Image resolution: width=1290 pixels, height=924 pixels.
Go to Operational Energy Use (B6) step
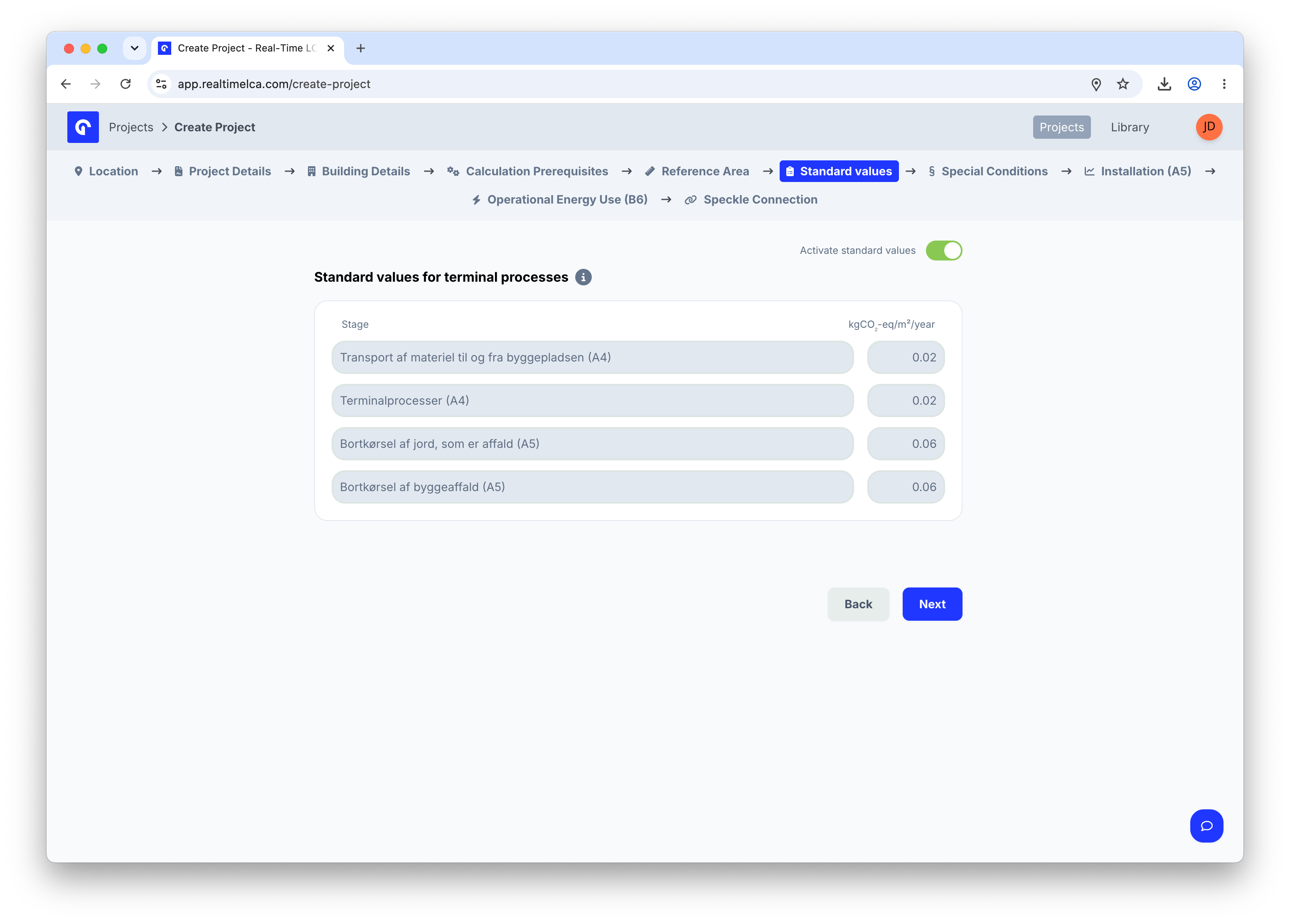(x=560, y=199)
